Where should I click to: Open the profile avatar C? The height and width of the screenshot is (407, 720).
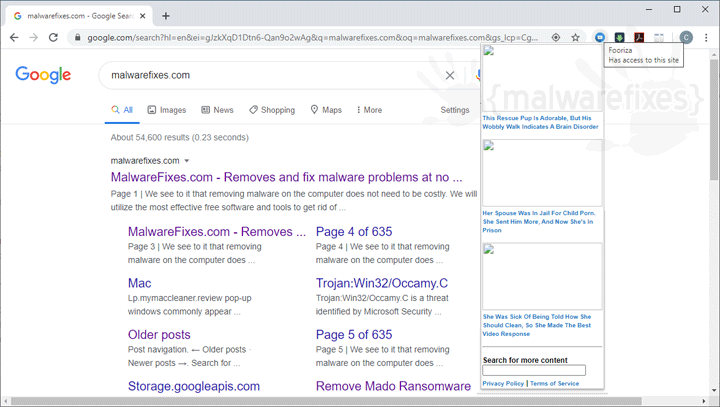pos(686,38)
